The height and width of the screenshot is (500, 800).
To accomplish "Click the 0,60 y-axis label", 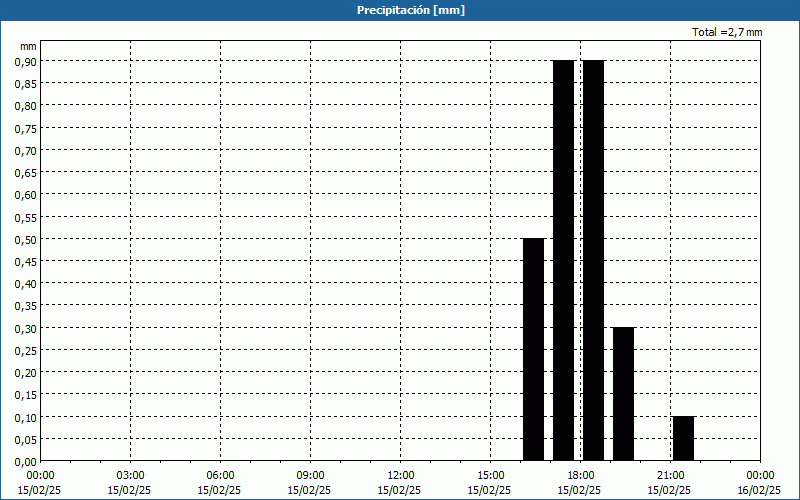I will pos(26,194).
